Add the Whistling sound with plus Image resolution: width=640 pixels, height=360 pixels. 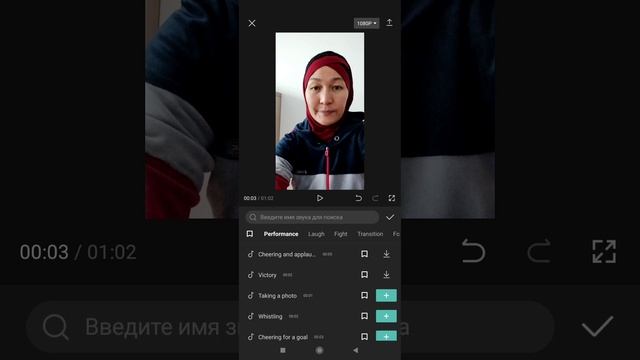click(386, 316)
